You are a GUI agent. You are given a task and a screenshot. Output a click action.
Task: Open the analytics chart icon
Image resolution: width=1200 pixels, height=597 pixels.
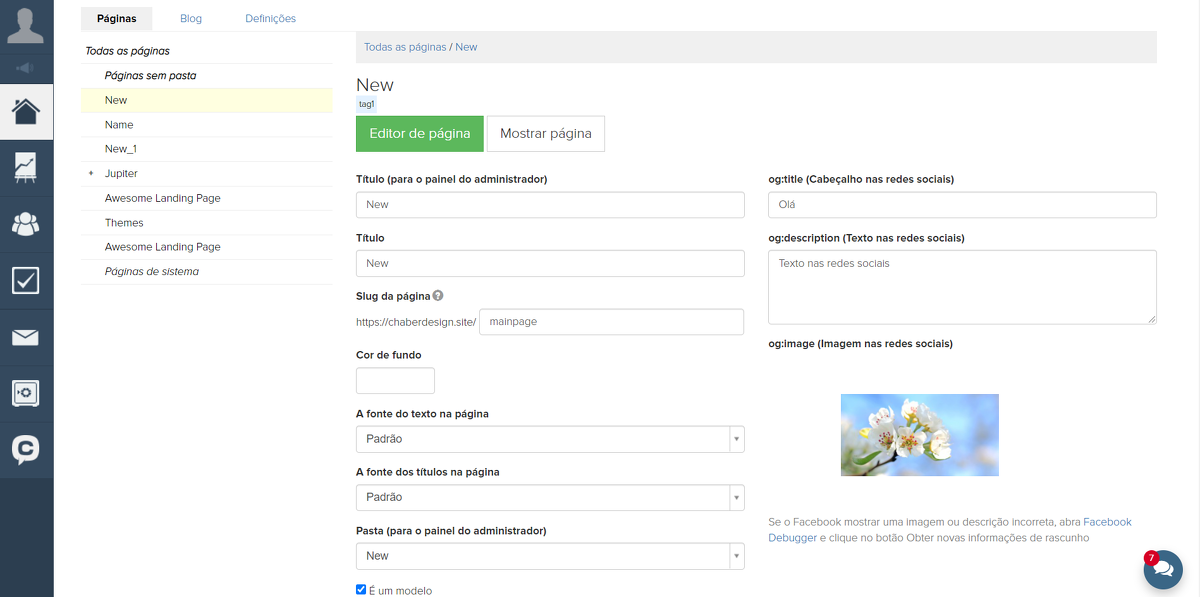tap(26, 167)
